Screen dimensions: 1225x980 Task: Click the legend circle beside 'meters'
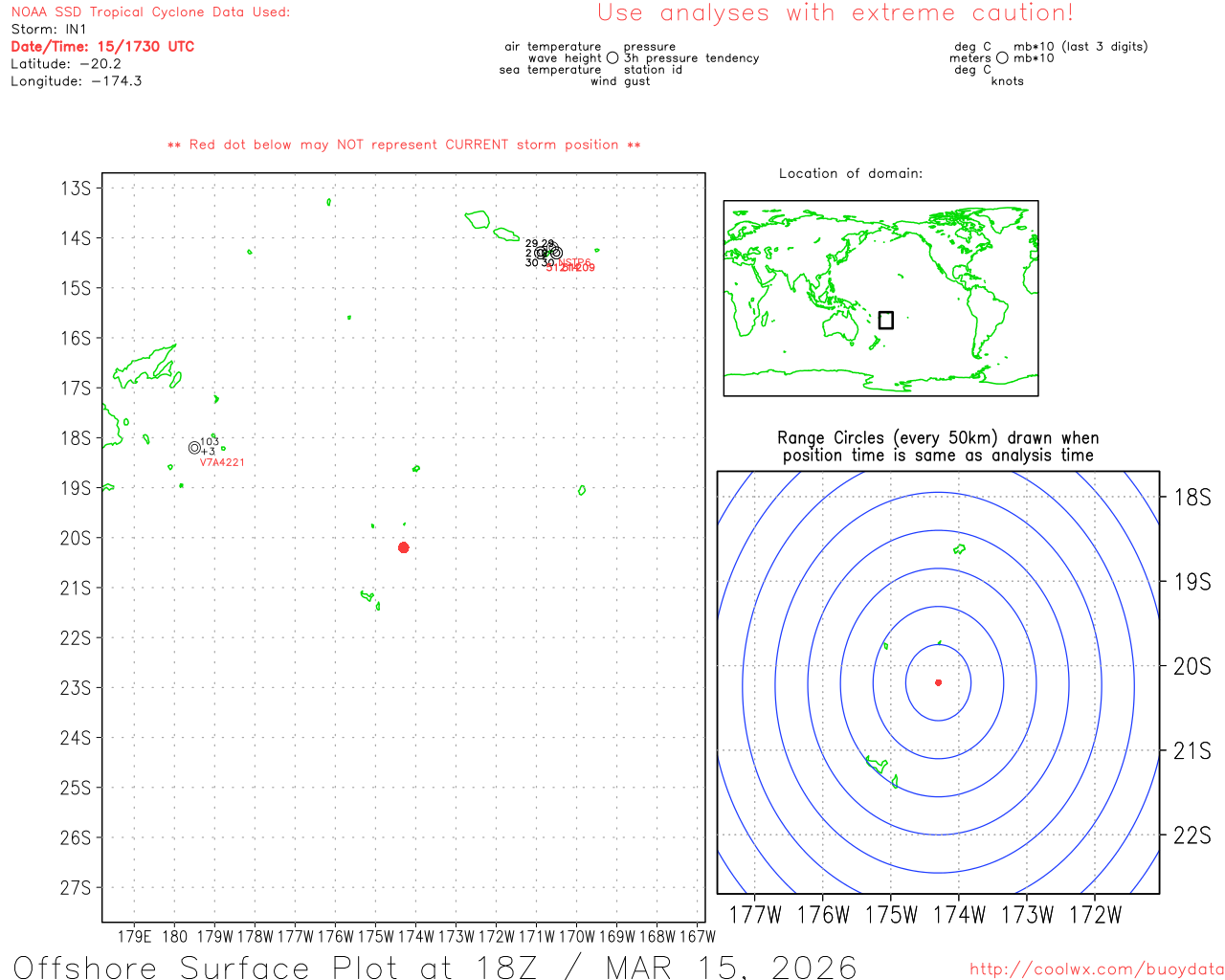(x=1002, y=58)
